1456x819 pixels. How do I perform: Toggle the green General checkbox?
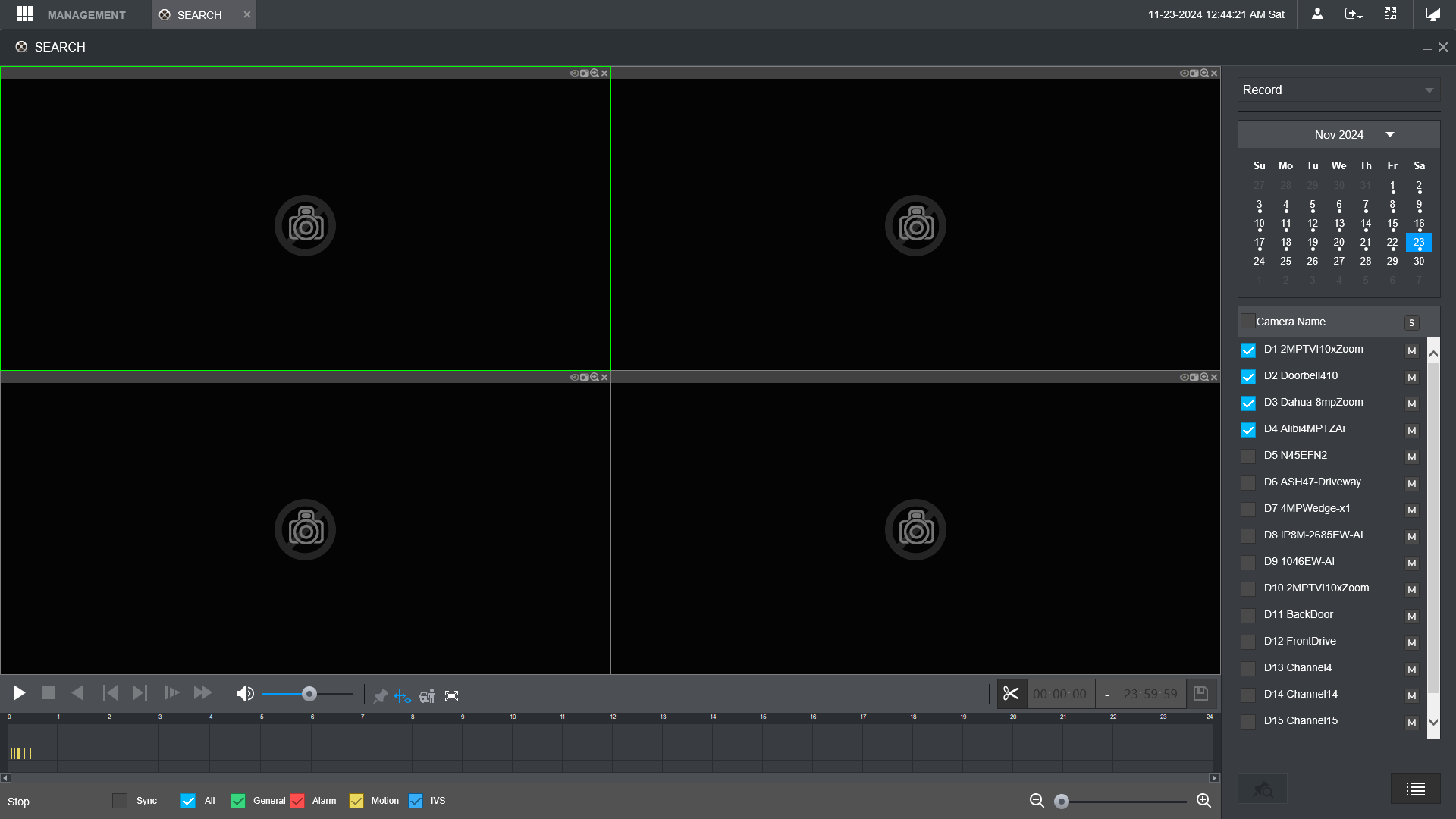pos(238,801)
